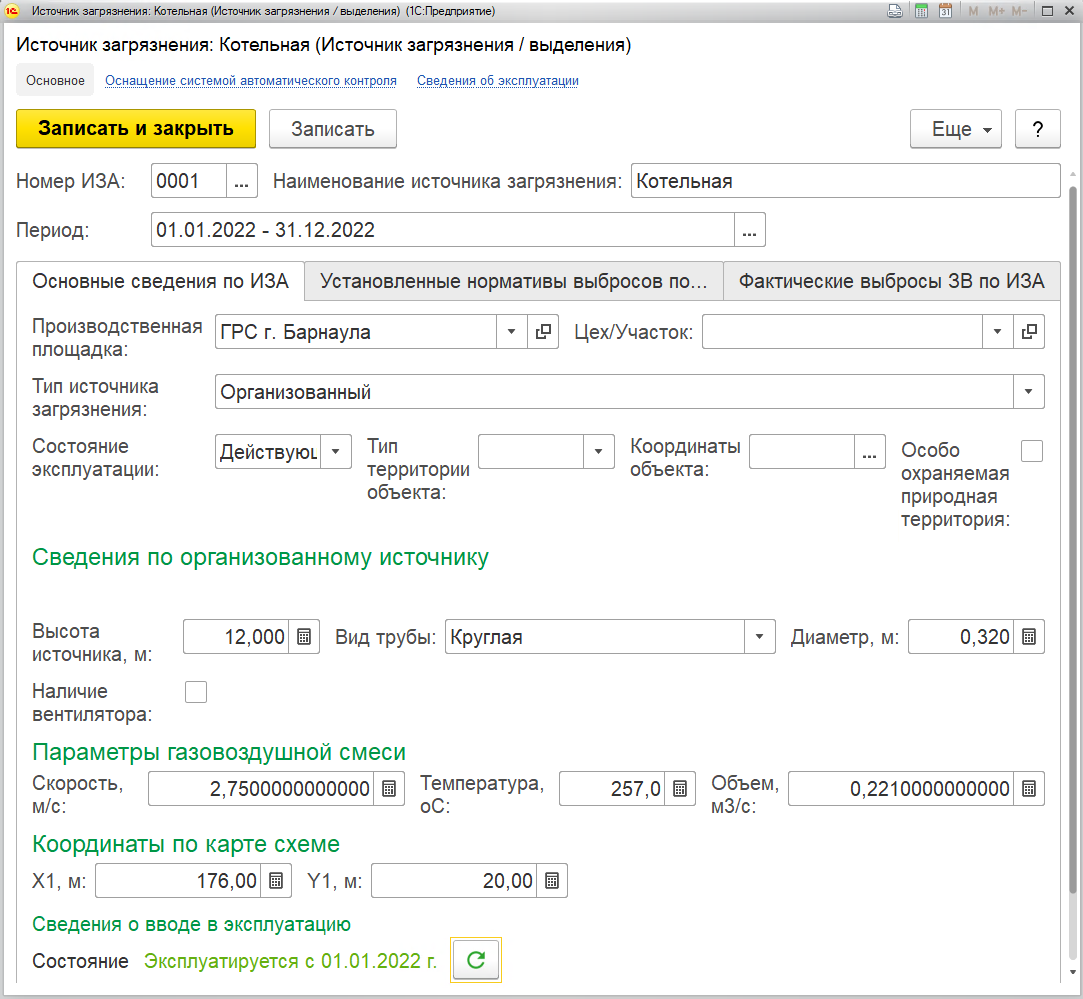Click the Y1 coordinate field

454,880
